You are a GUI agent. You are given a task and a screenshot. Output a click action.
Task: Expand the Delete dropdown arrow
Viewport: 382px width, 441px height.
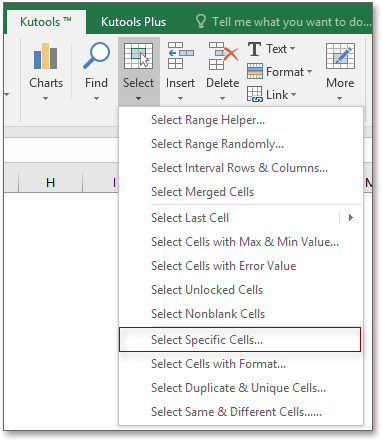(x=222, y=99)
